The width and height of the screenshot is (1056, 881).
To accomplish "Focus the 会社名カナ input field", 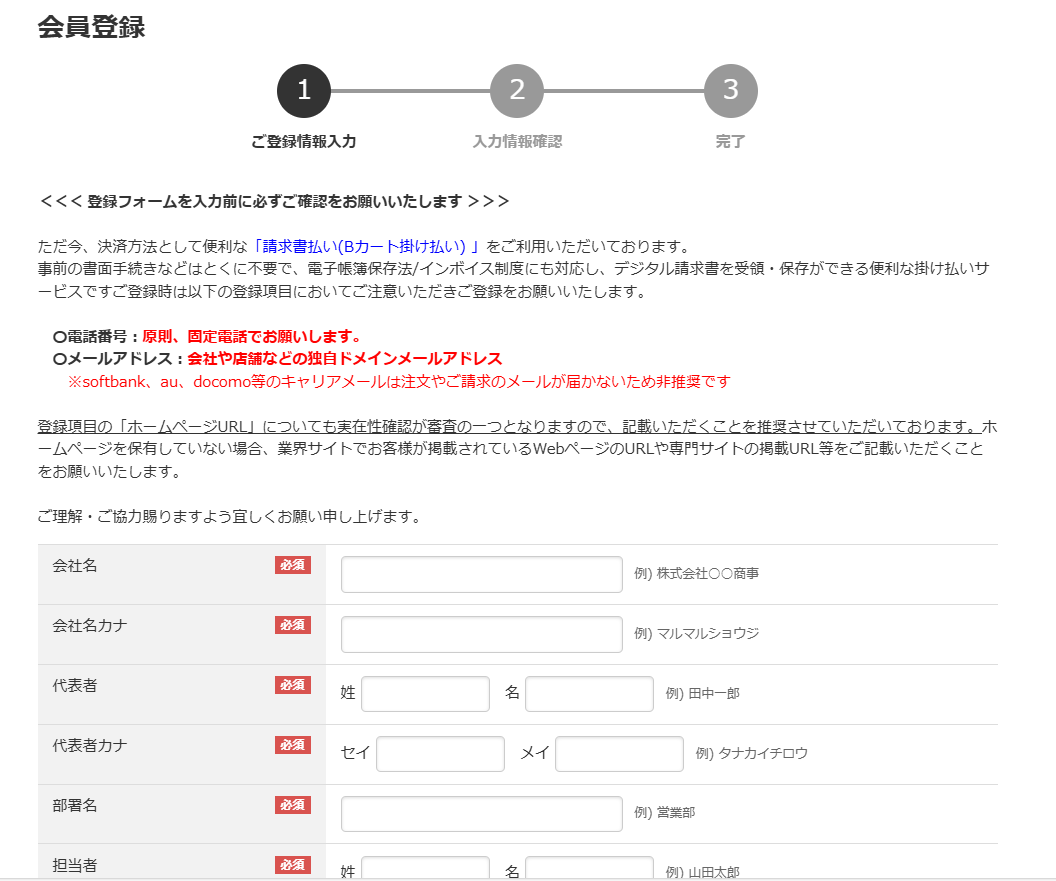I will click(x=482, y=634).
